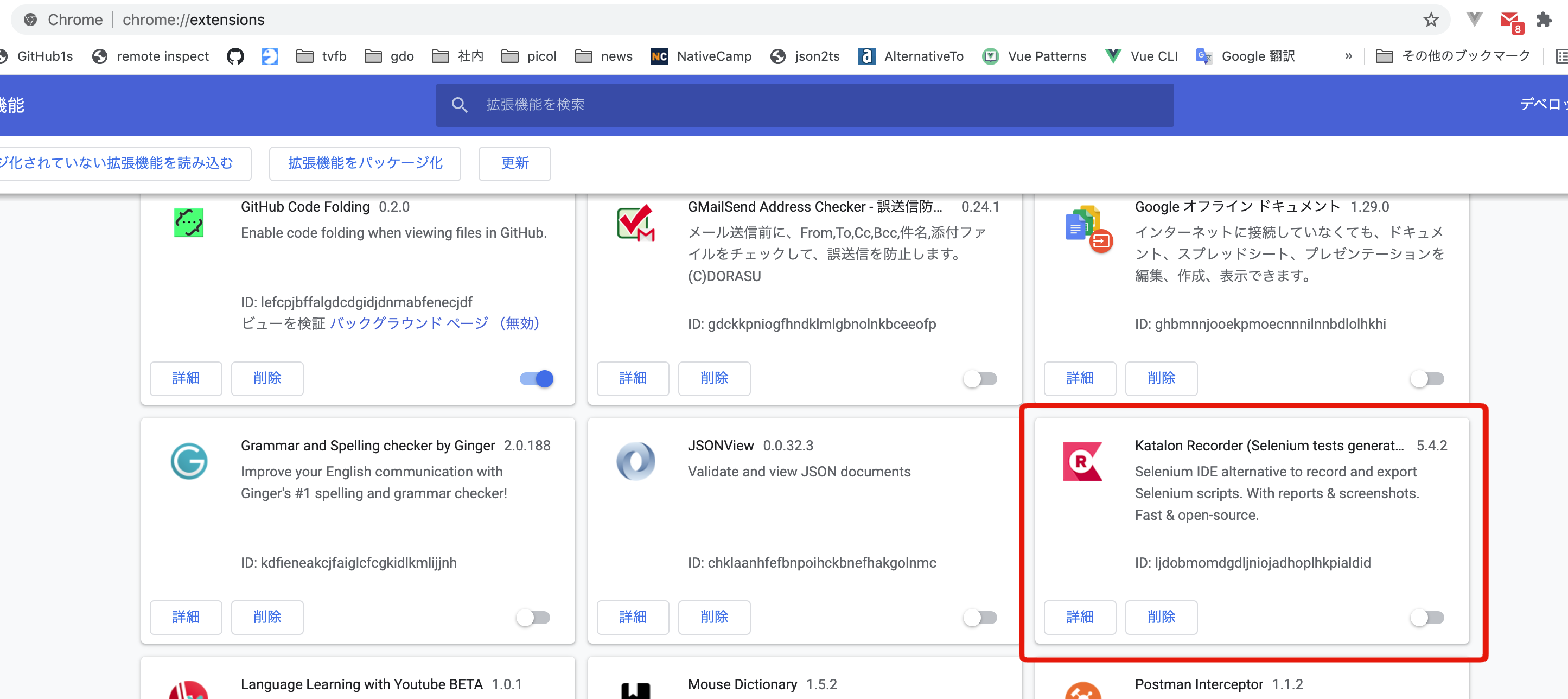Open the Extensions puzzle menu icon
The width and height of the screenshot is (1568, 699).
coord(1544,20)
